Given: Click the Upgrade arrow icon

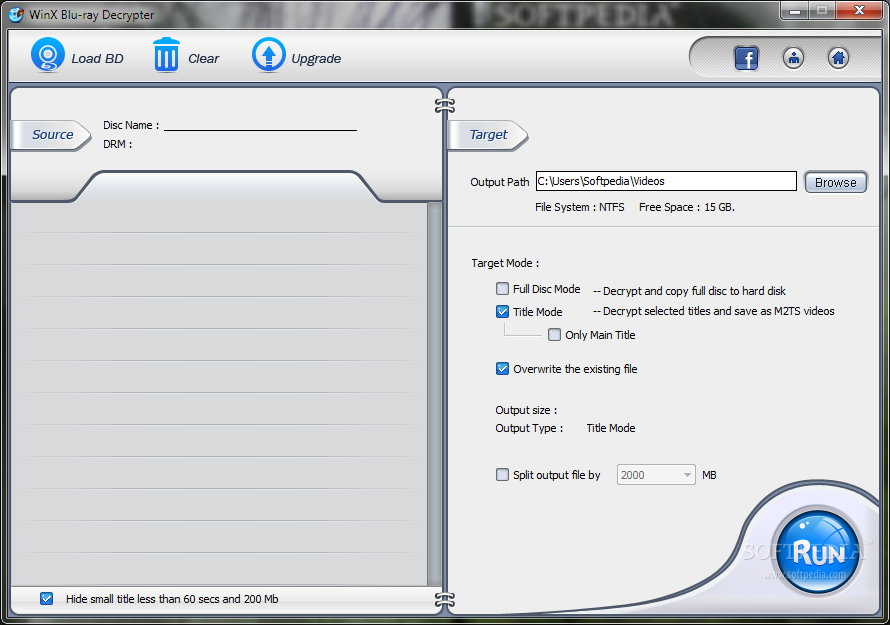Looking at the screenshot, I should [x=268, y=54].
